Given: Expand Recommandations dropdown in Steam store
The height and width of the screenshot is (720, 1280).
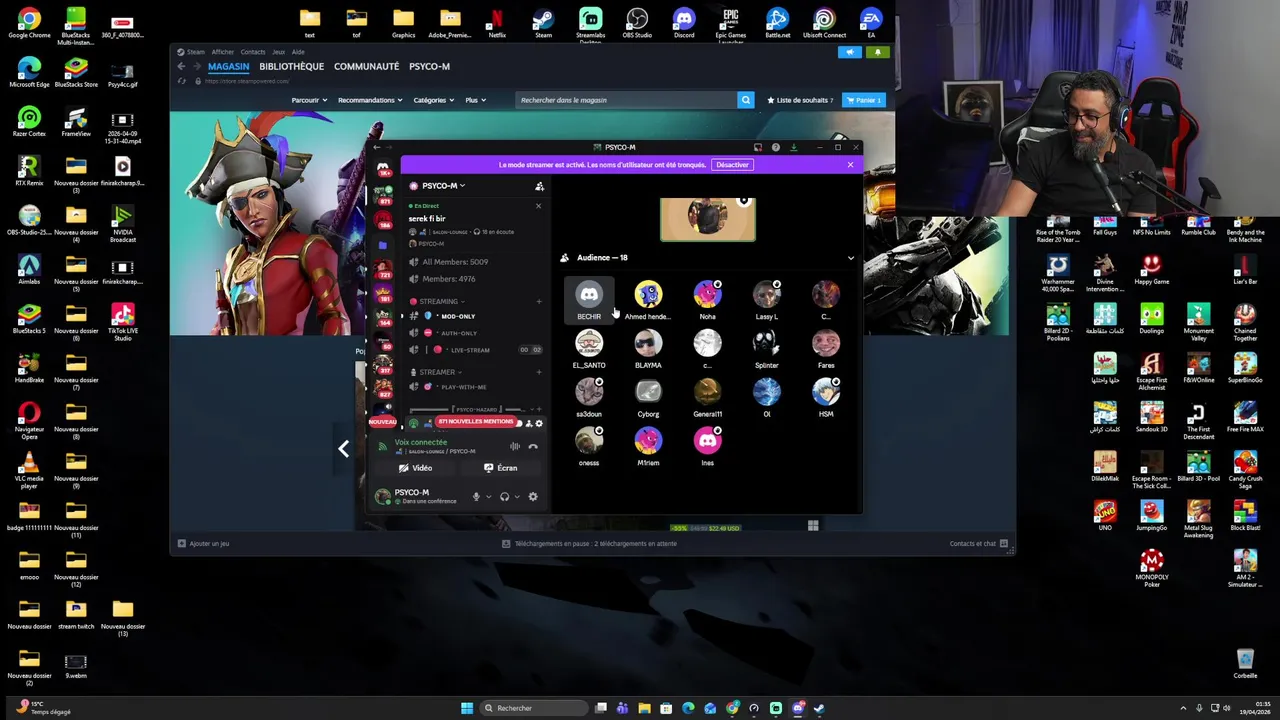Looking at the screenshot, I should 370,100.
